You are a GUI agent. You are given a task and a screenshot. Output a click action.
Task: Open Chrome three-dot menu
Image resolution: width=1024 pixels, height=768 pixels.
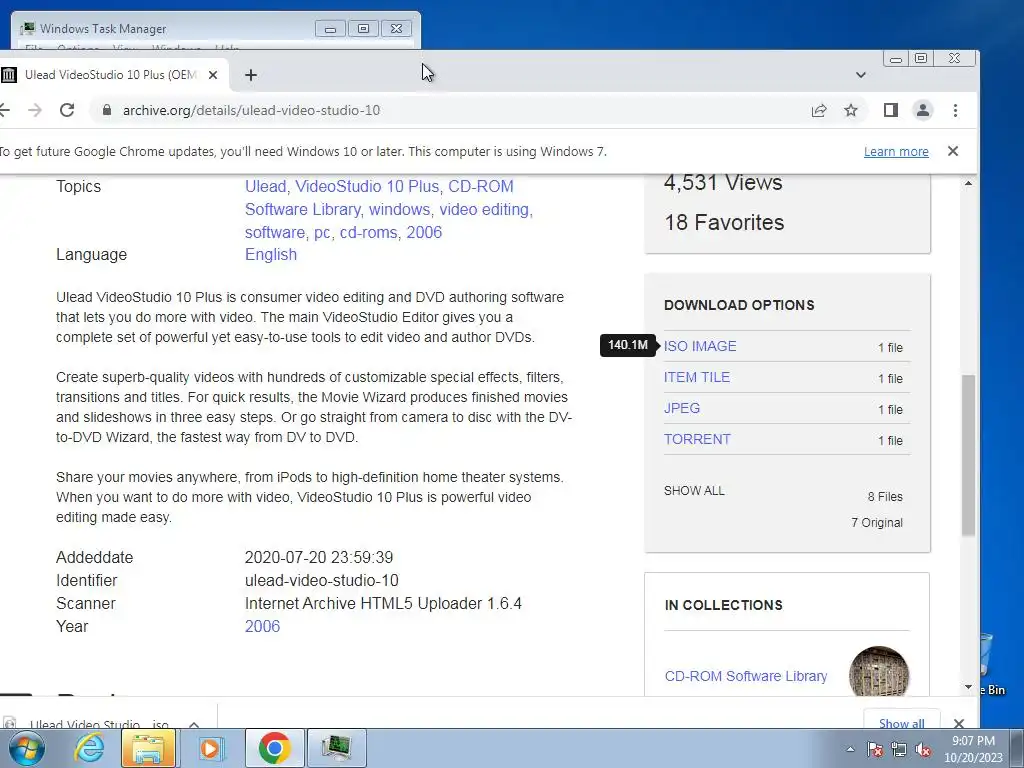(955, 110)
